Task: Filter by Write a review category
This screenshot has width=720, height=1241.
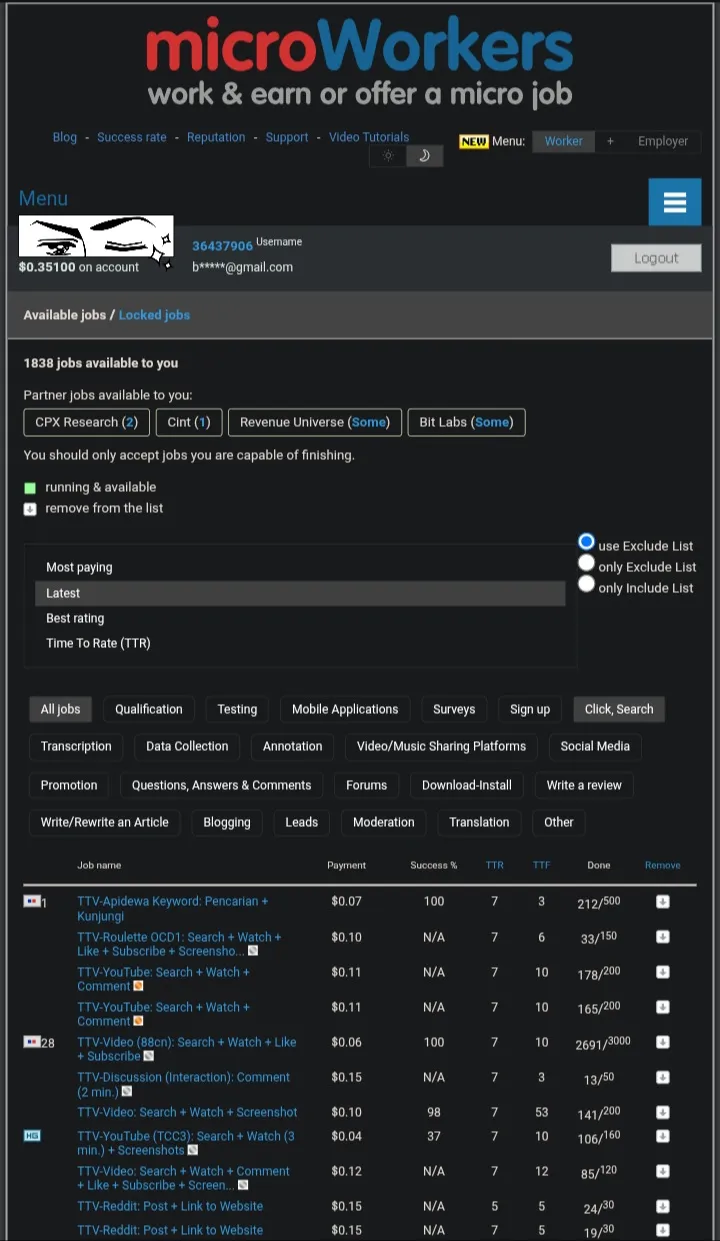Action: [584, 785]
